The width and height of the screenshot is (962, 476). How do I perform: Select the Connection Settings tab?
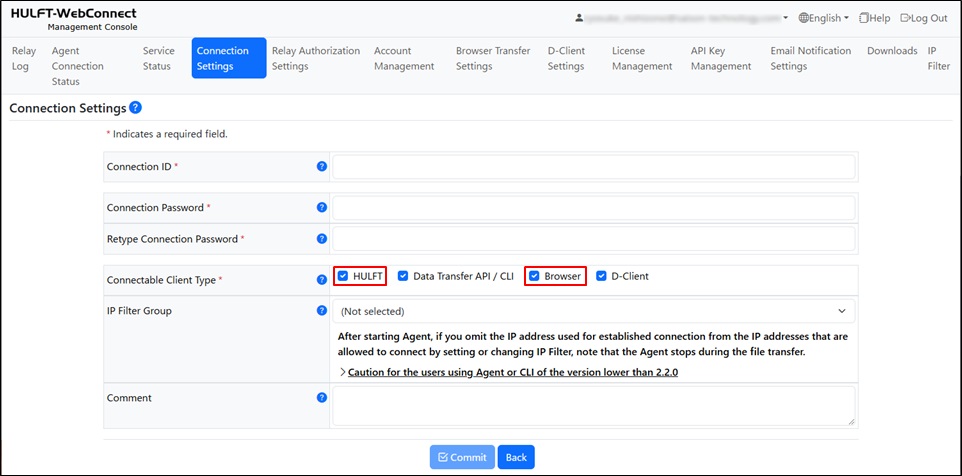(x=229, y=58)
